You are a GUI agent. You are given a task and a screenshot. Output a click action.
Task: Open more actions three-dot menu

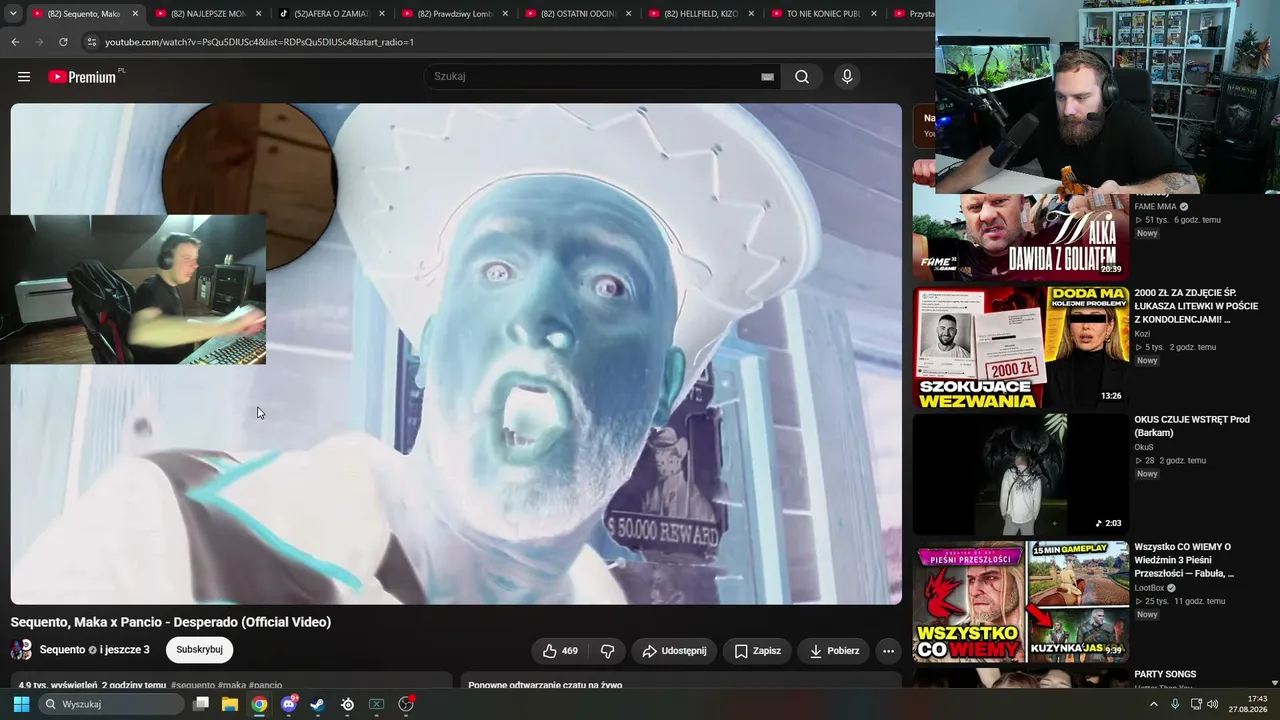[x=888, y=651]
